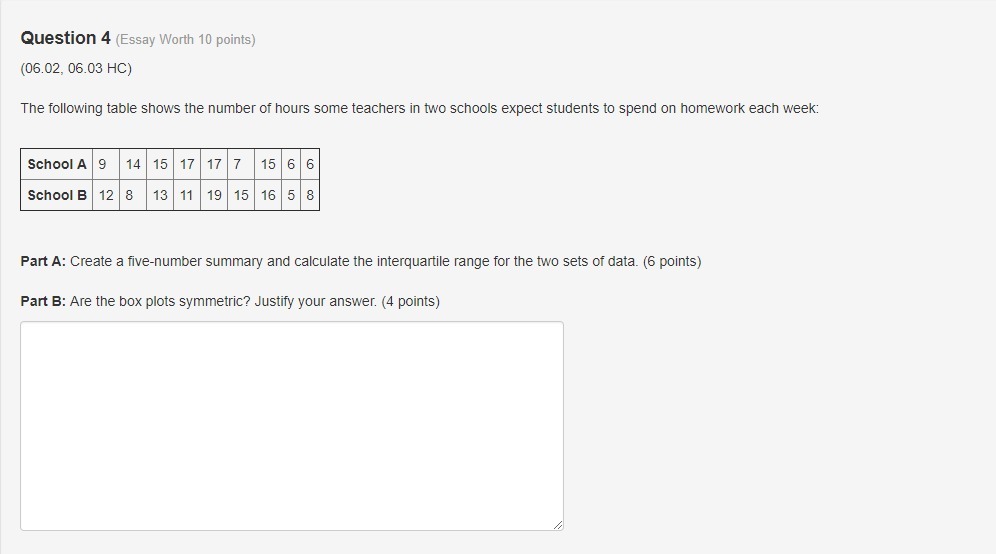Click the (06.02, 06.03 HC) lesson code

pos(76,68)
